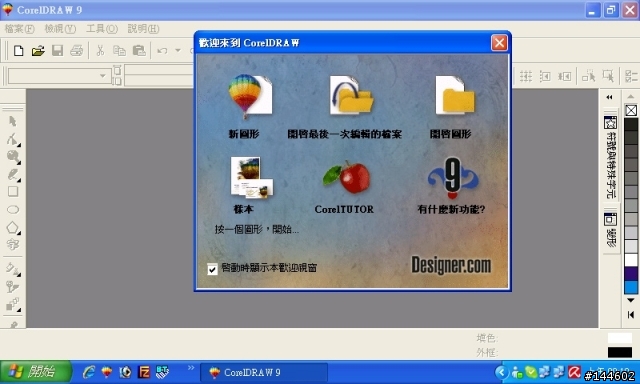This screenshot has width=640, height=384.
Task: Pick the bright blue palette swatch
Action: point(631,287)
